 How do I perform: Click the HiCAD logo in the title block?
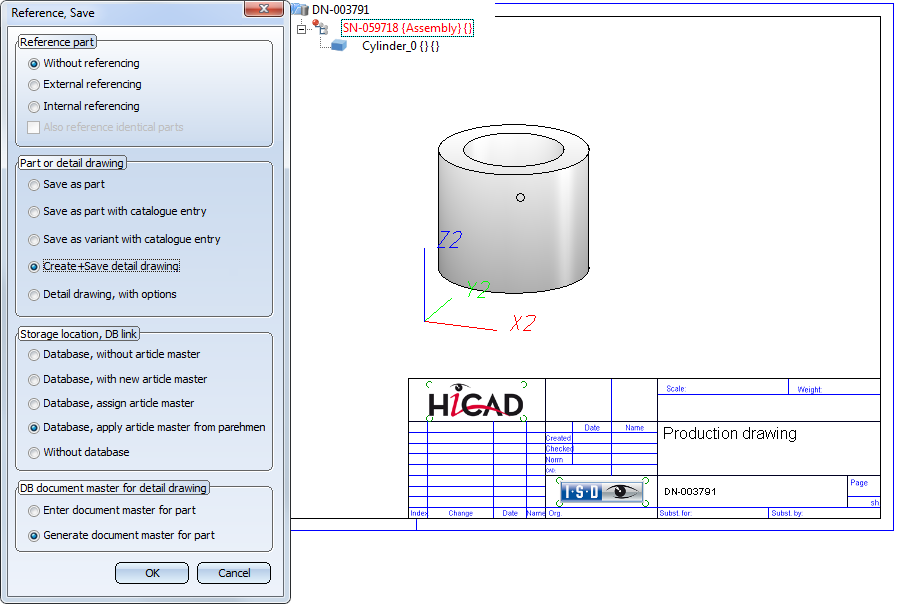pyautogui.click(x=476, y=401)
